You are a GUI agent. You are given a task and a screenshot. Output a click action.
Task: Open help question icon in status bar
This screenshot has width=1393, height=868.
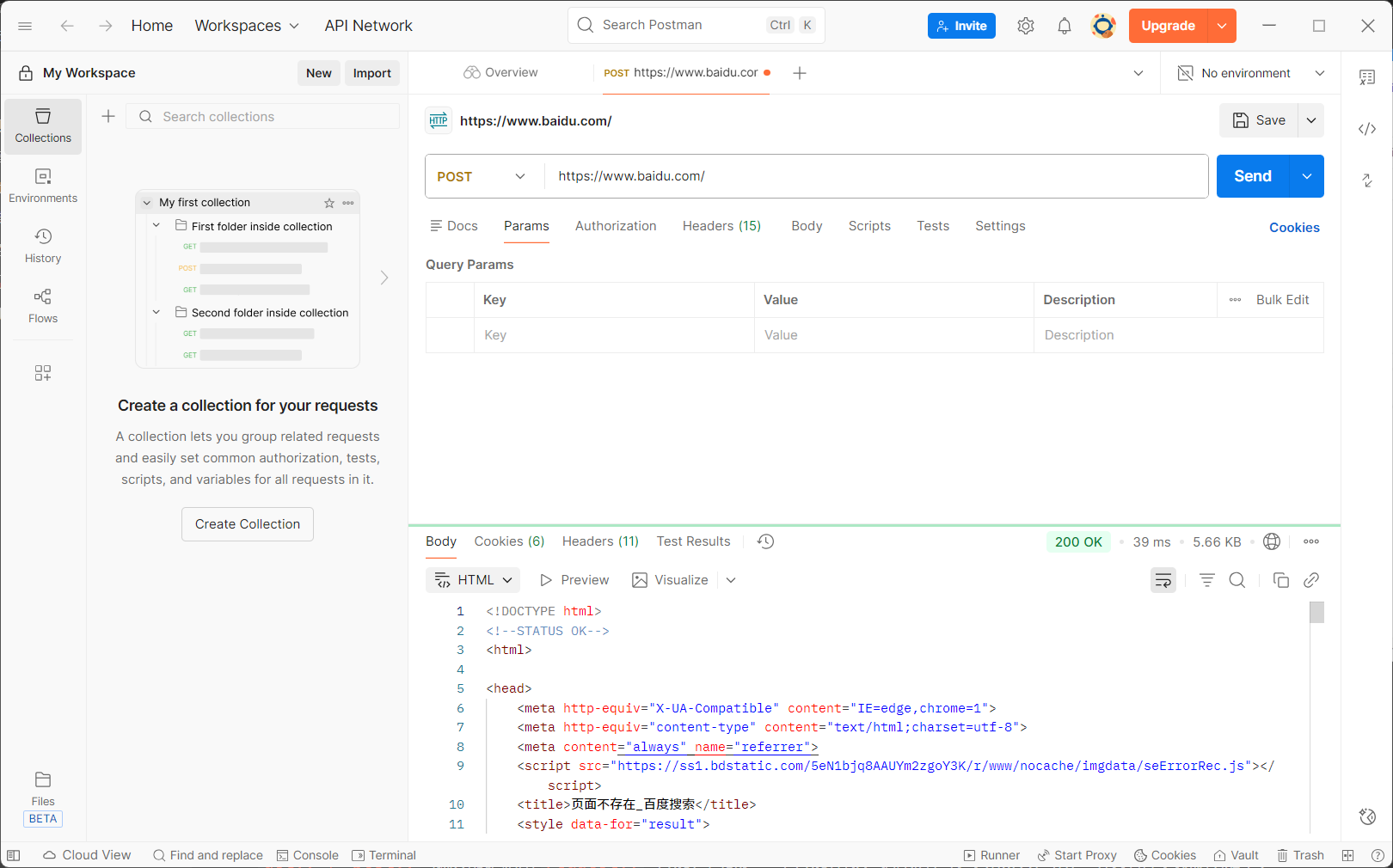click(1378, 855)
